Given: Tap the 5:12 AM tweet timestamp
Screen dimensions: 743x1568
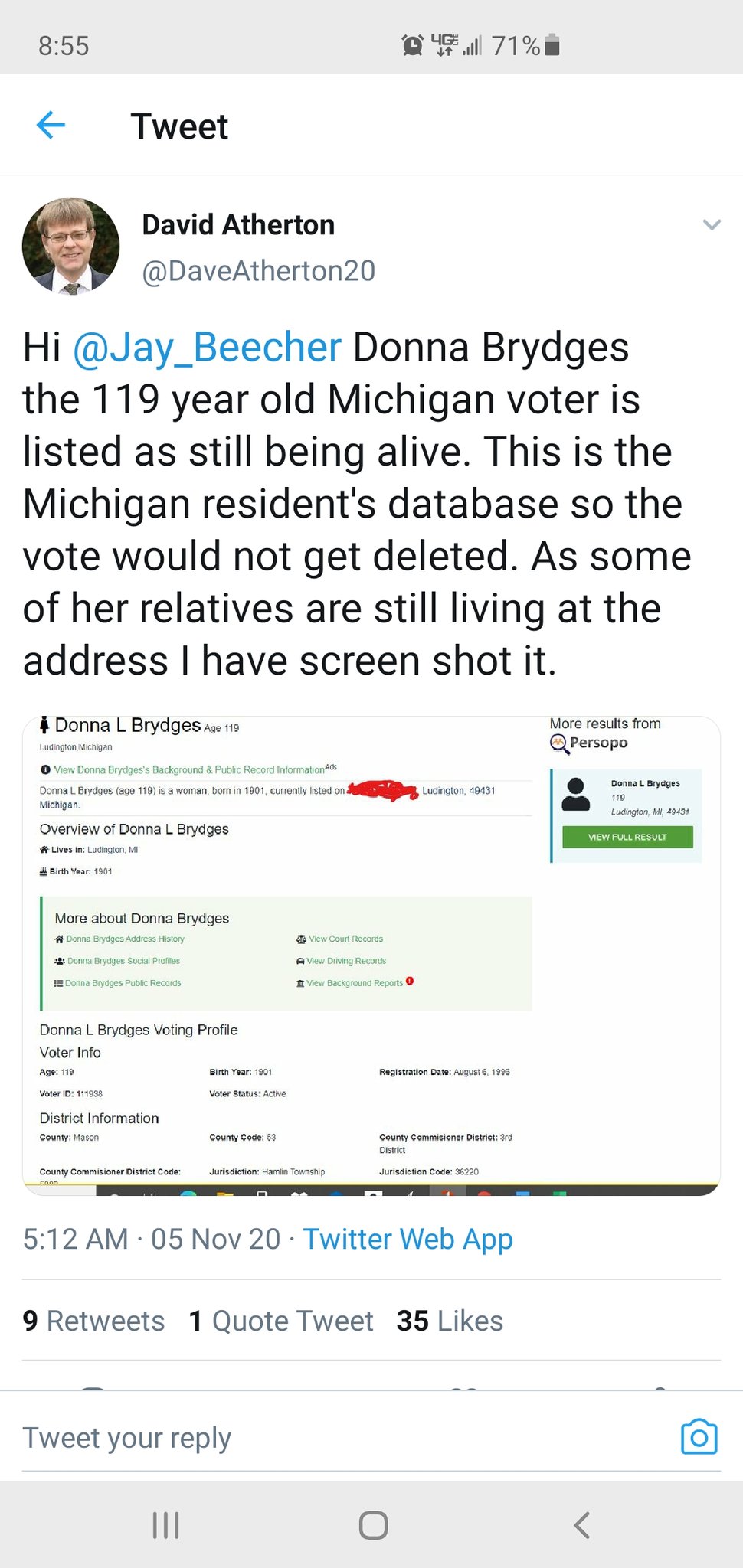Looking at the screenshot, I should 75,1239.
